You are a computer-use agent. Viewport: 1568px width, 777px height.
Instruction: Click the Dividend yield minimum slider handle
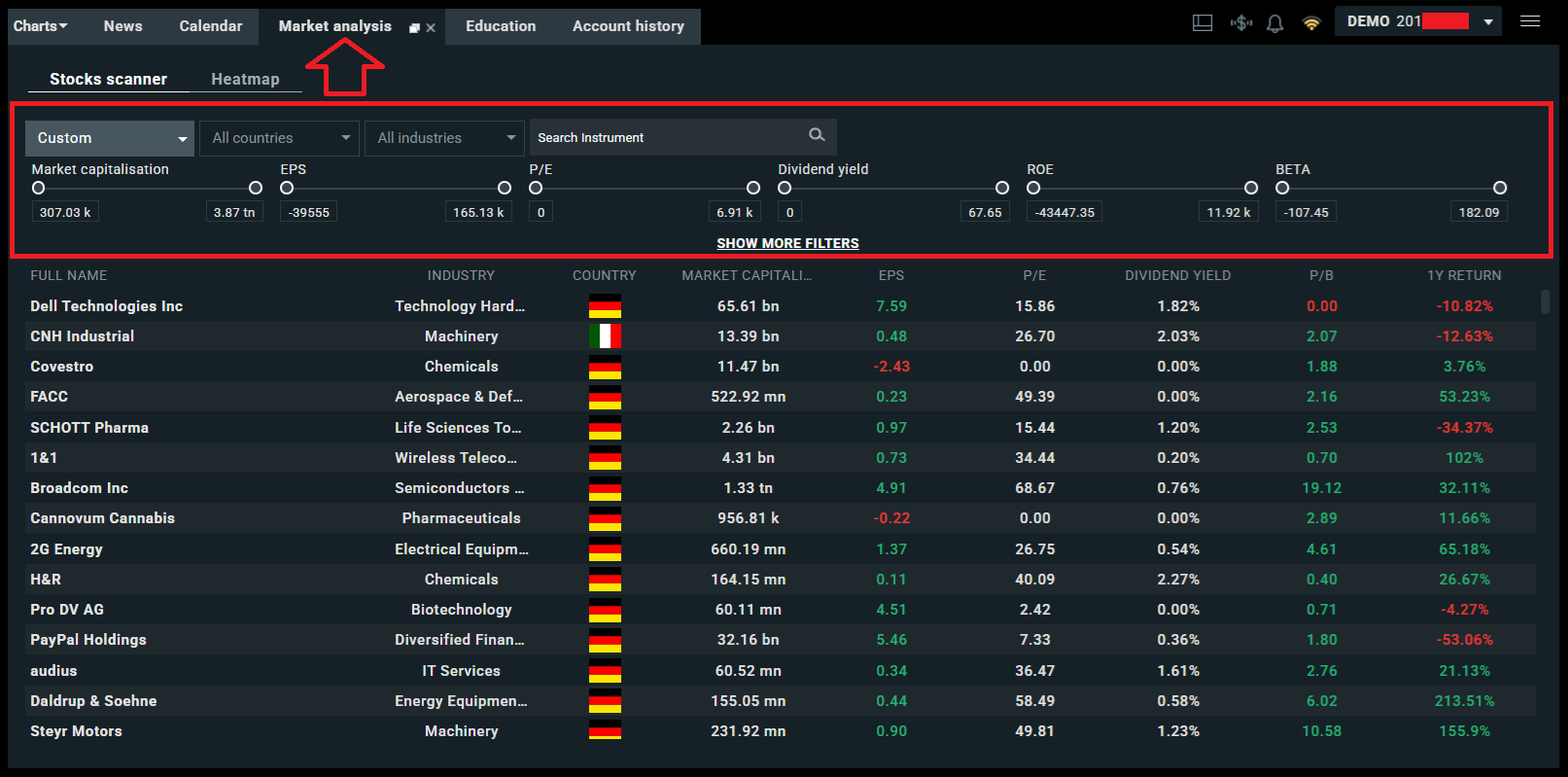784,188
